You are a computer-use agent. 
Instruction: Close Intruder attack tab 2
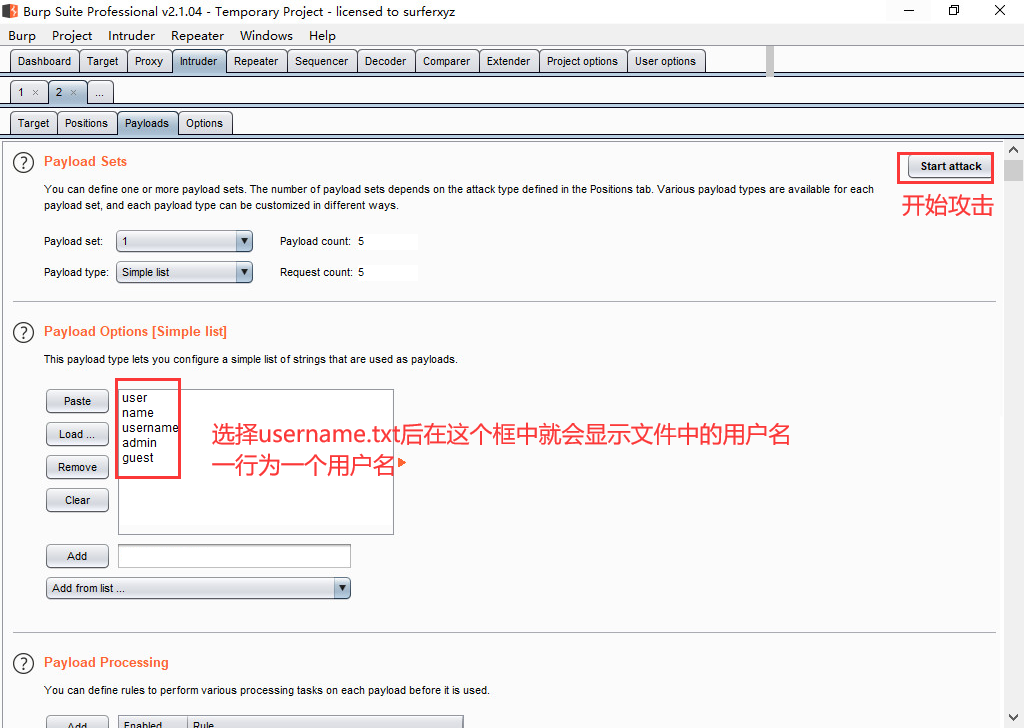point(73,93)
